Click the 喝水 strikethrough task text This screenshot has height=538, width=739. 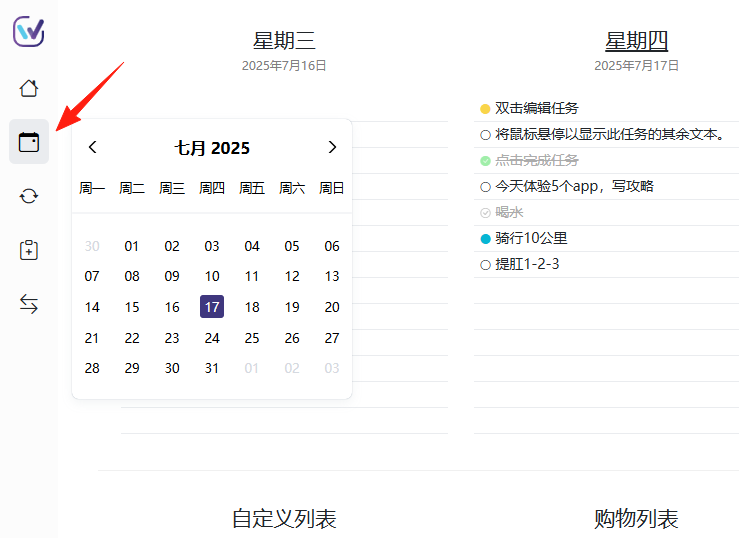point(509,212)
